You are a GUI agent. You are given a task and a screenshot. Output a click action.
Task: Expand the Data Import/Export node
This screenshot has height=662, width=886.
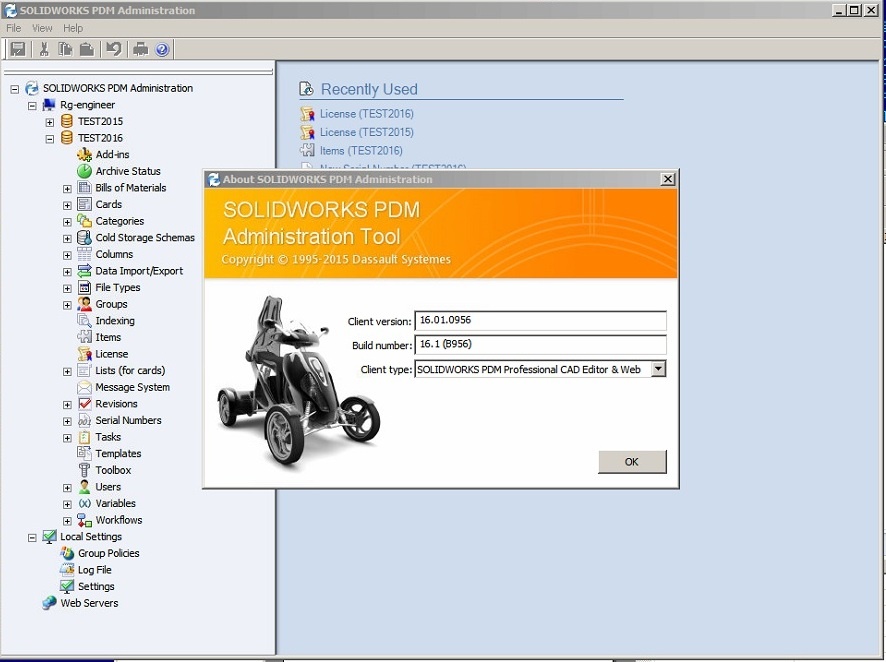[x=67, y=272]
